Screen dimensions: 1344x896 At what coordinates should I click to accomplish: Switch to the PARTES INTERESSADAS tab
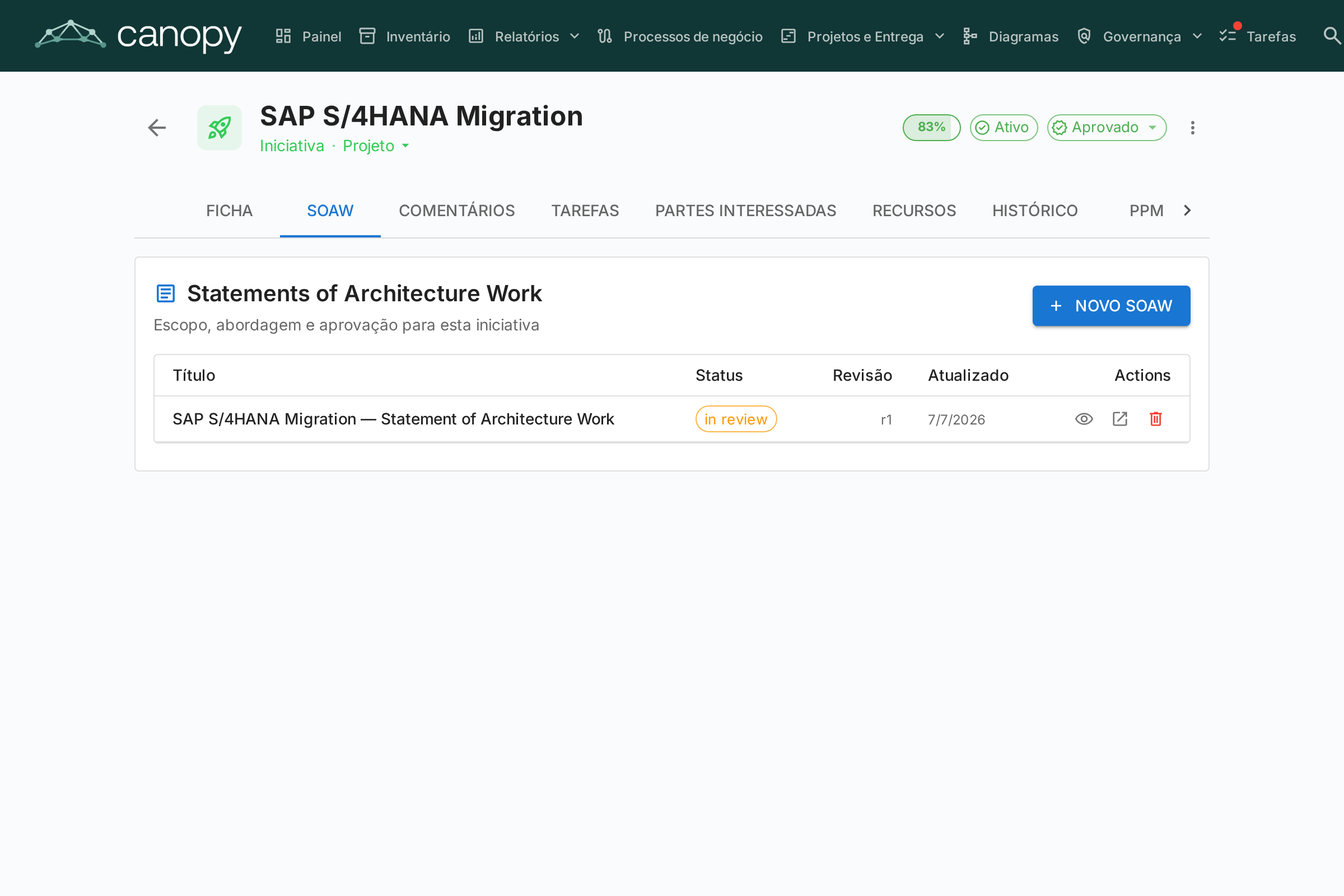745,211
